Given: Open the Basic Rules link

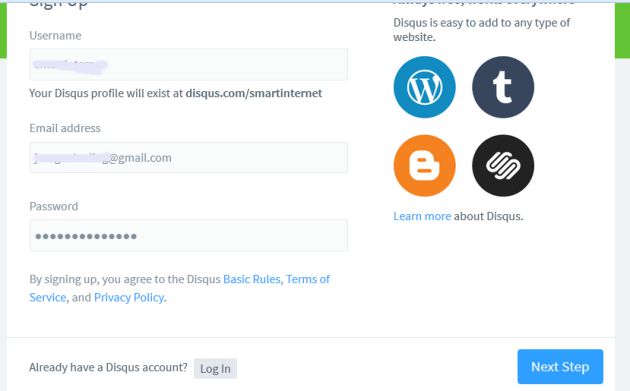Looking at the screenshot, I should (x=252, y=279).
